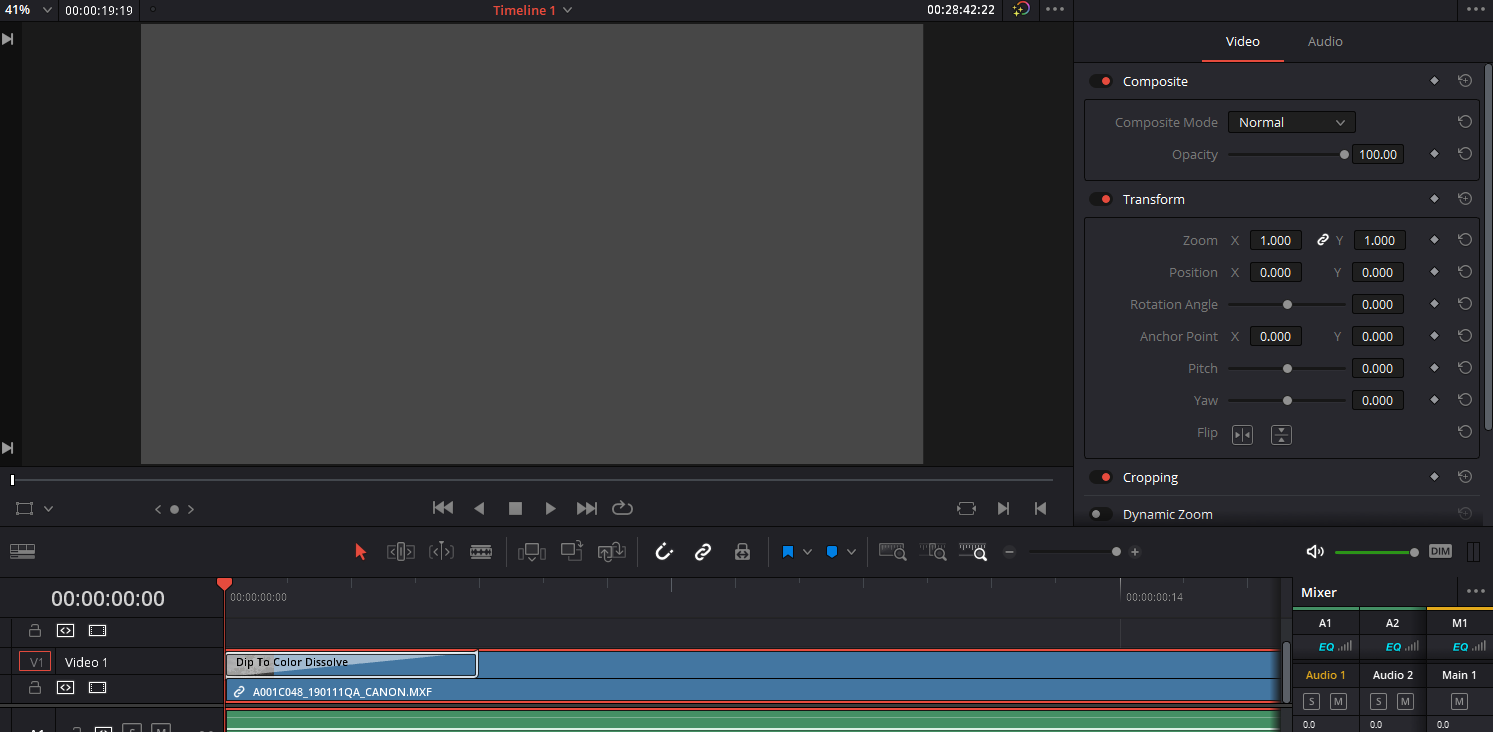1493x732 pixels.
Task: Play the timeline forward
Action: (x=550, y=508)
